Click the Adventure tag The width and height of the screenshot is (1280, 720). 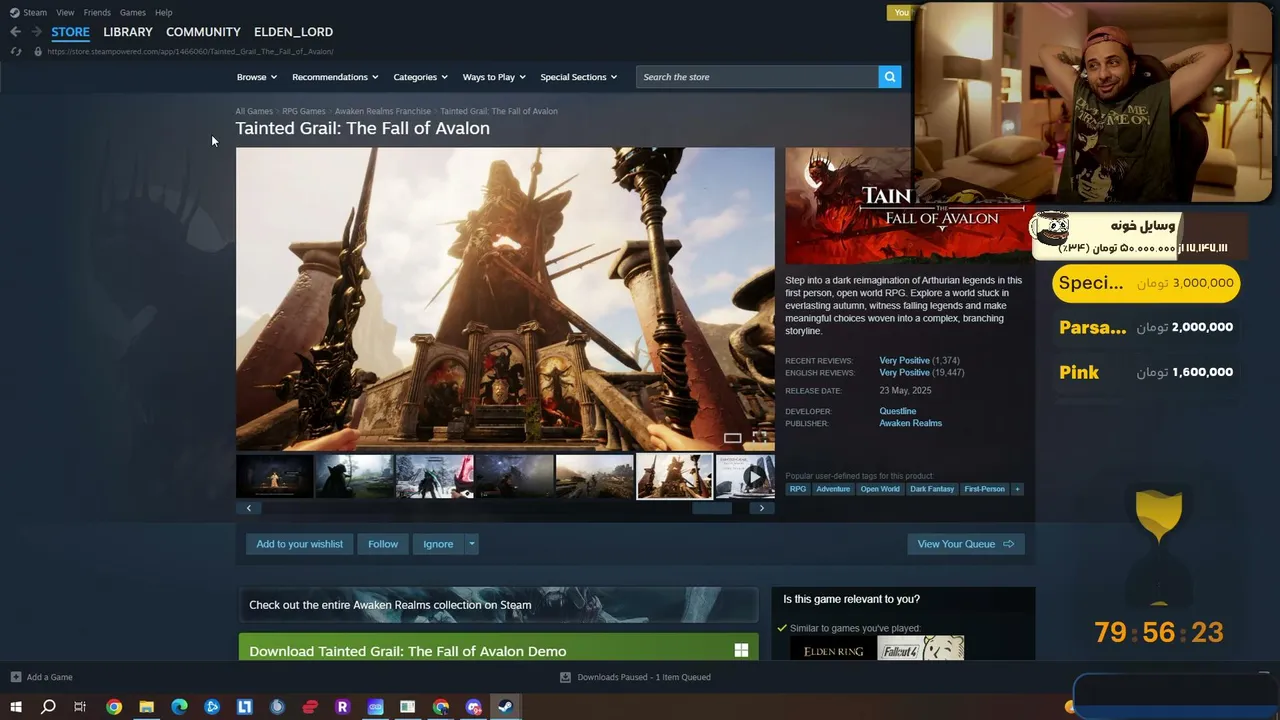click(833, 489)
